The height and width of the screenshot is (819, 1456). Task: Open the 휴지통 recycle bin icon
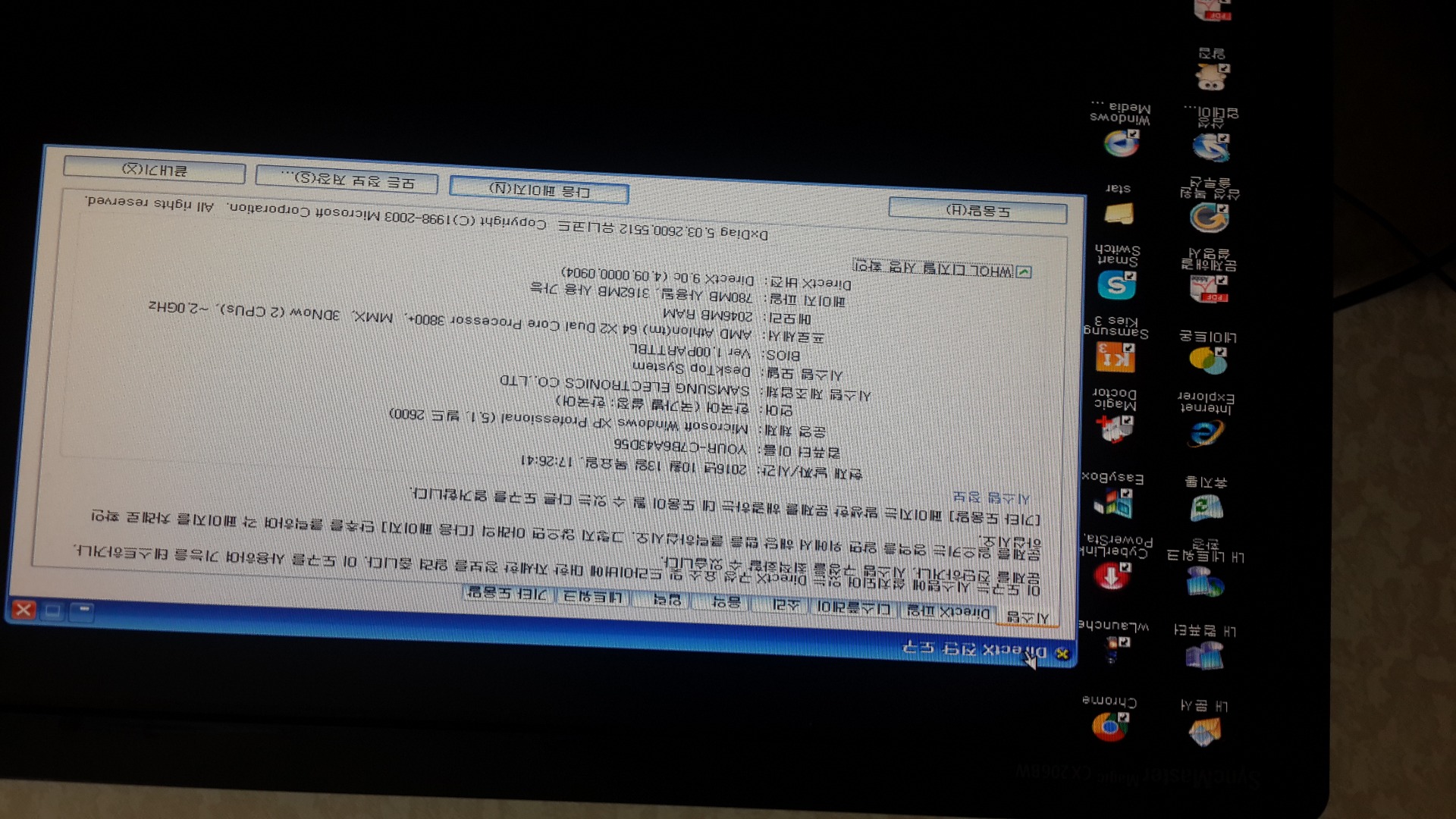point(1206,507)
